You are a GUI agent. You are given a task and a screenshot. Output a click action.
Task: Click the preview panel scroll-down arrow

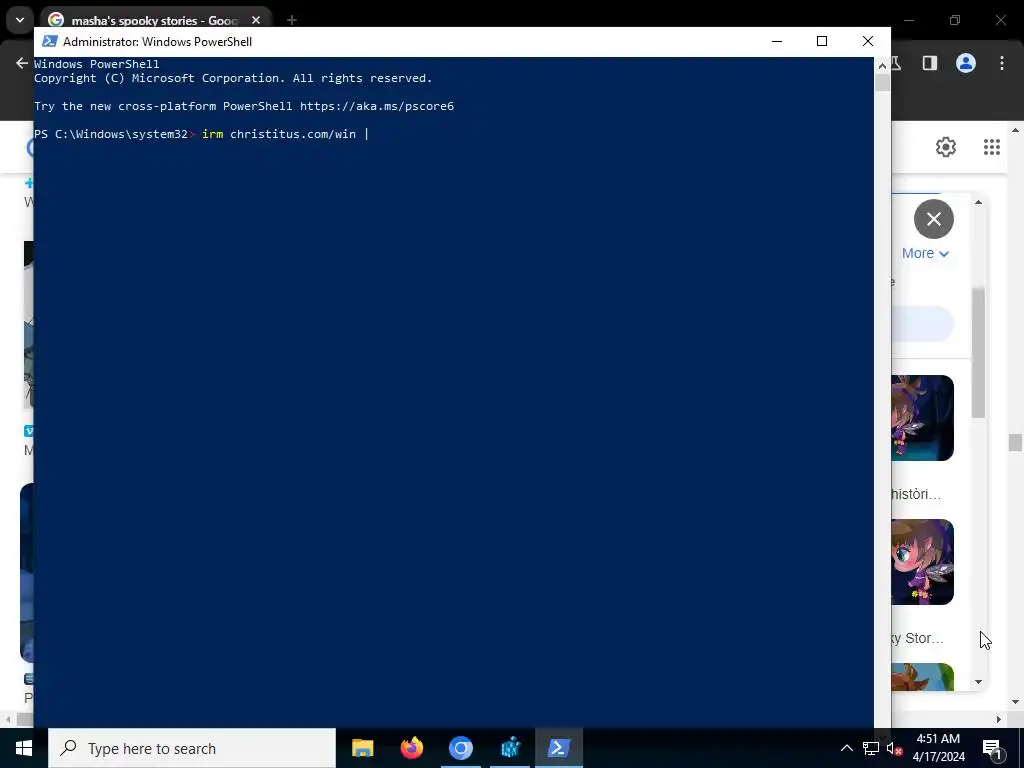pos(978,682)
